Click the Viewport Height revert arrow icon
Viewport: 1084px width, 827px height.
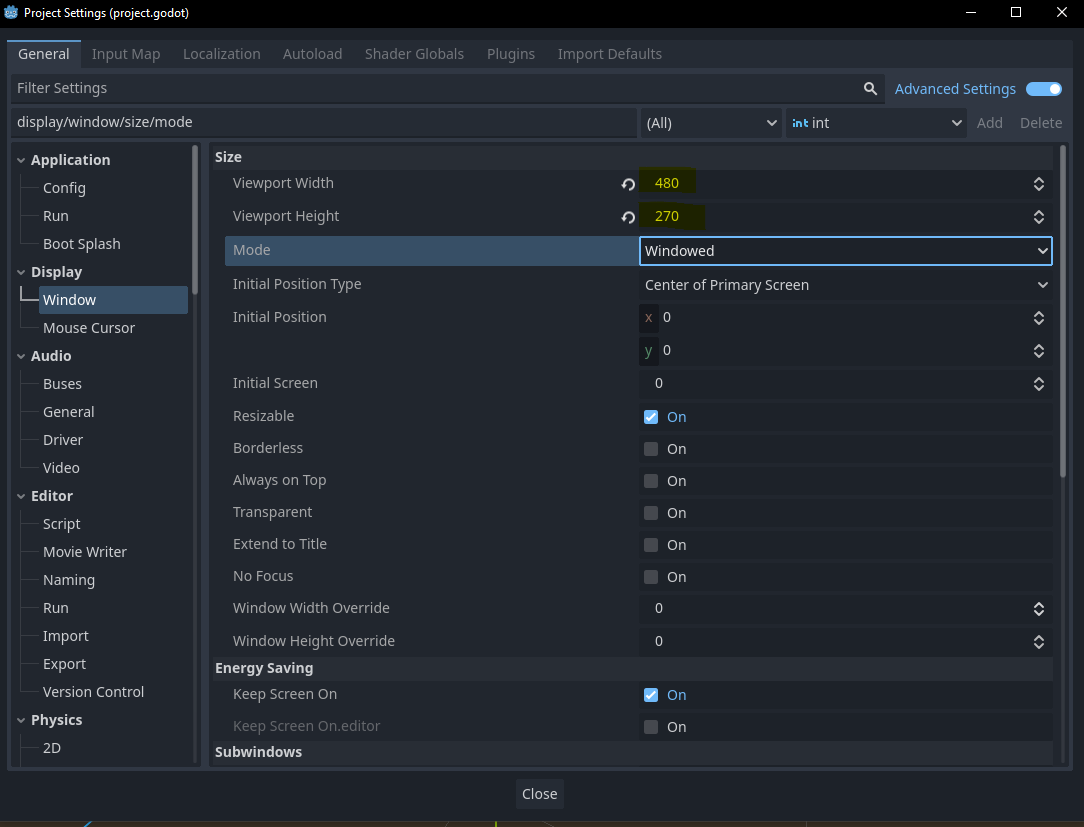coord(628,217)
